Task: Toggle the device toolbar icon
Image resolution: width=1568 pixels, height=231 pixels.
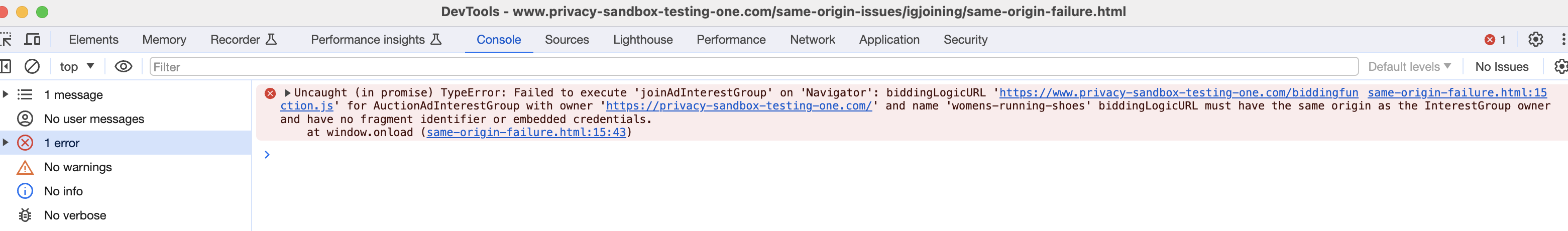Action: [32, 40]
